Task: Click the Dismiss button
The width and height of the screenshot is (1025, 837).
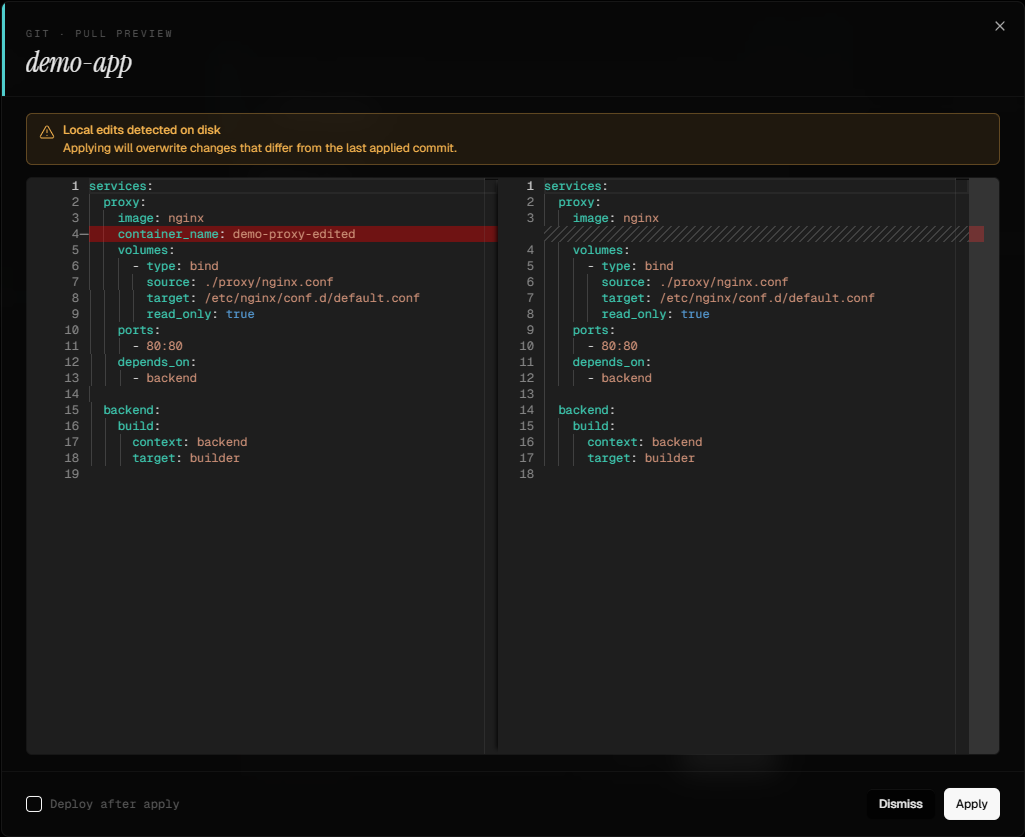Action: pos(900,804)
